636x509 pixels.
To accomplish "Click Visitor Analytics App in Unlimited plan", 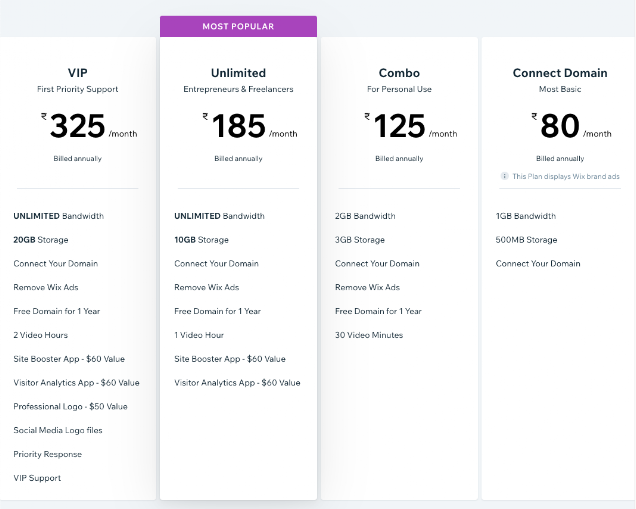I will click(237, 383).
